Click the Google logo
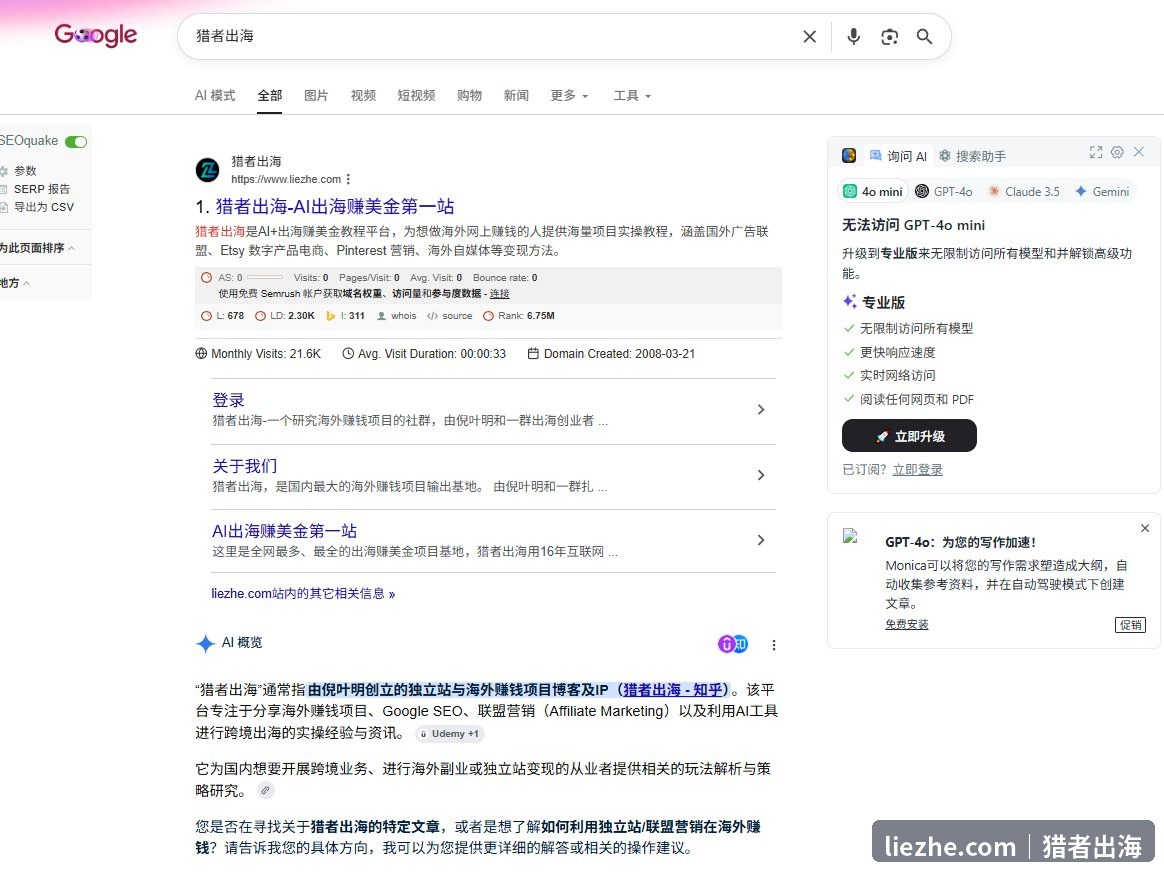Screen dimensions: 1164x876 [96, 35]
